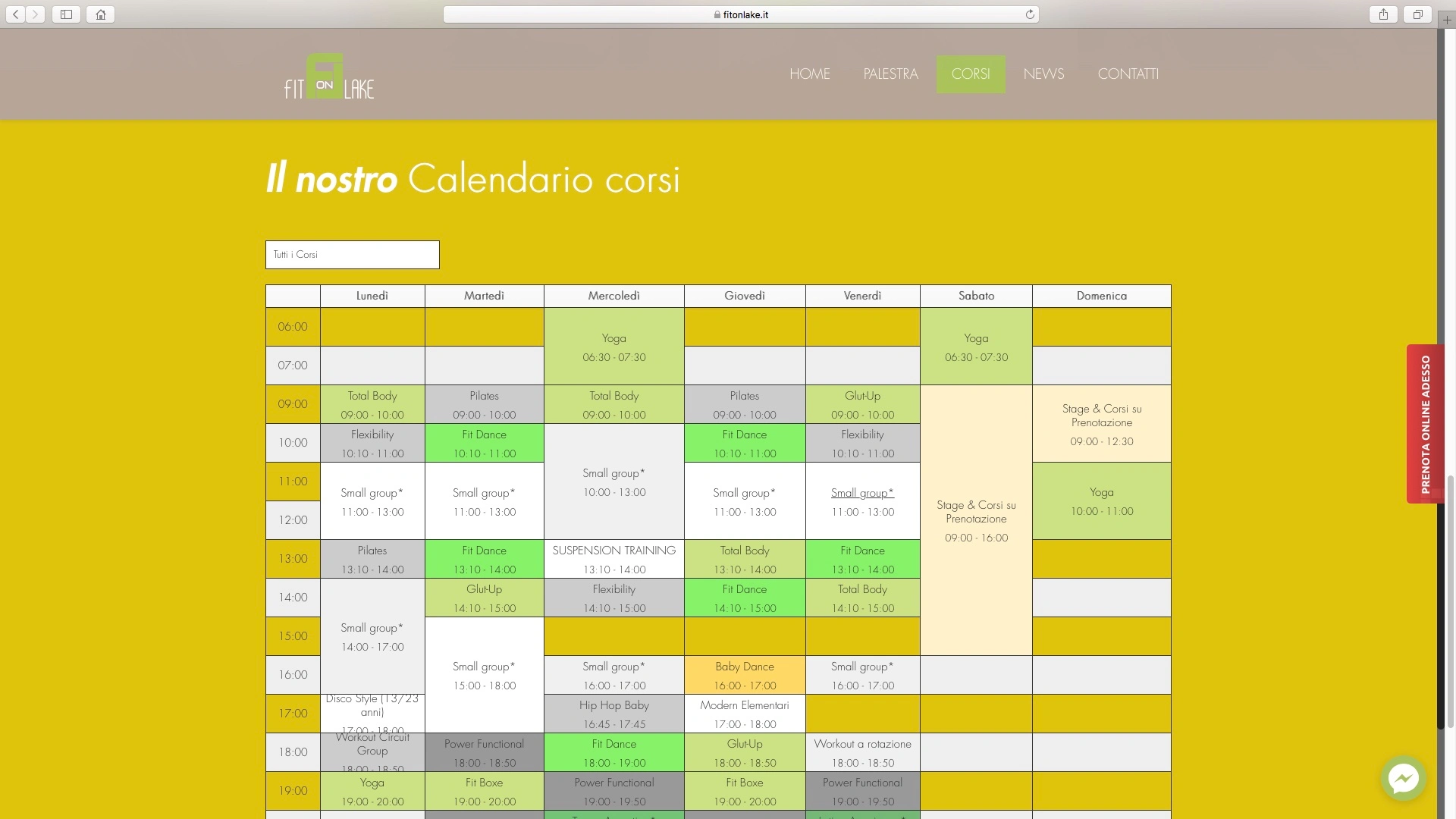Click the fitonlake.it address bar
The height and width of the screenshot is (819, 1456).
pos(741,14)
